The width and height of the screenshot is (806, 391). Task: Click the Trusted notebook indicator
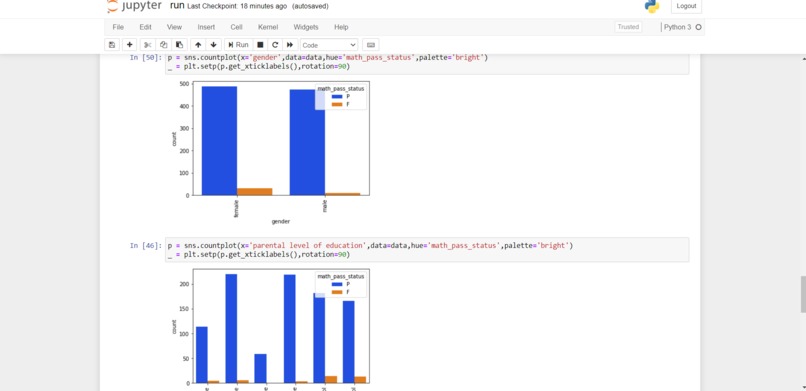tap(628, 27)
